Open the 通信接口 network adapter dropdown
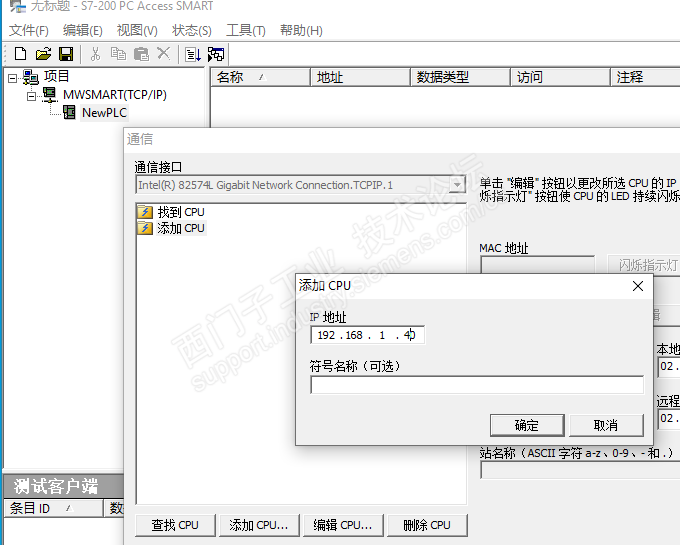680x545 pixels. pos(457,185)
